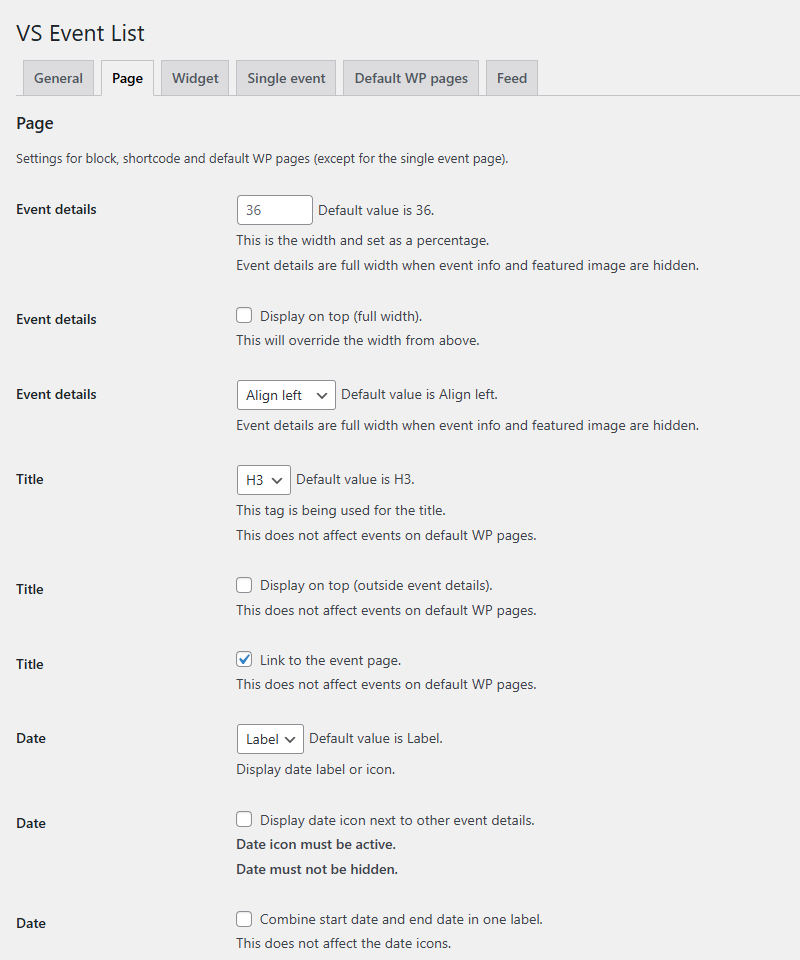
Task: Click the first 'Event details' setting label
Action: [x=55, y=209]
